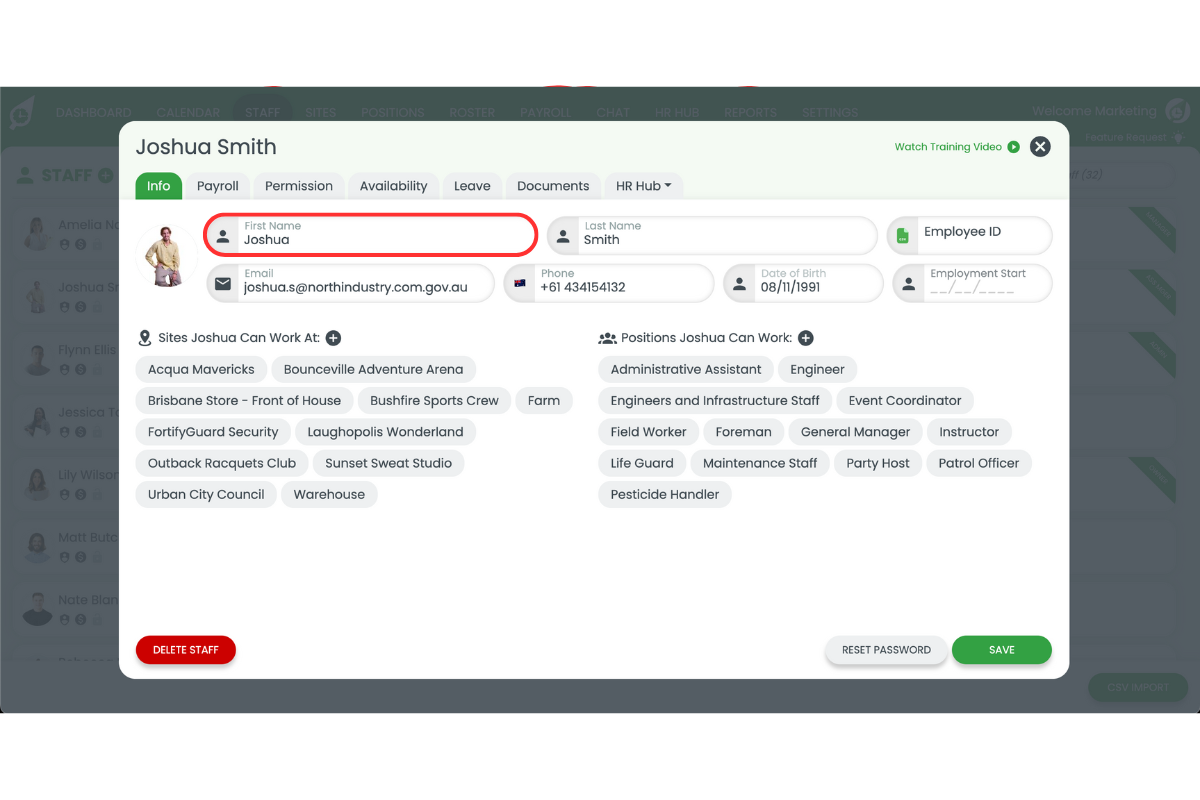Open the Watch Training Video link

point(947,146)
